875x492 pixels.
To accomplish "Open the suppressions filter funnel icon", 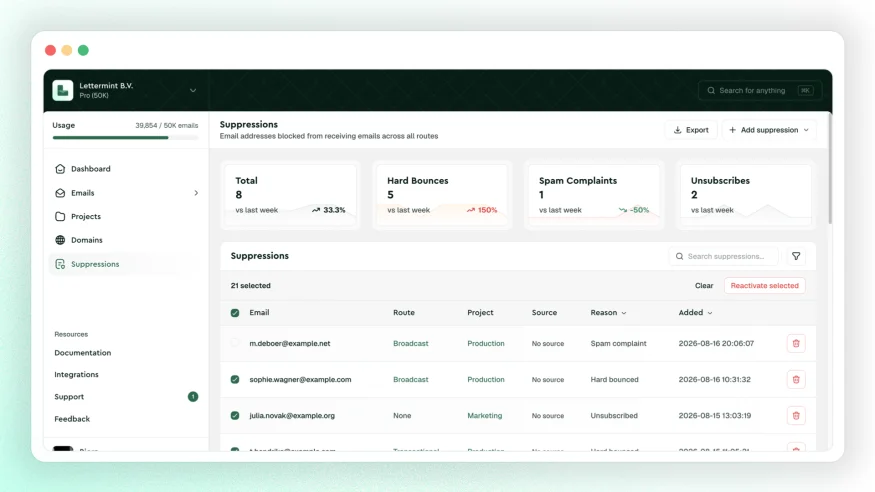I will pyautogui.click(x=796, y=256).
